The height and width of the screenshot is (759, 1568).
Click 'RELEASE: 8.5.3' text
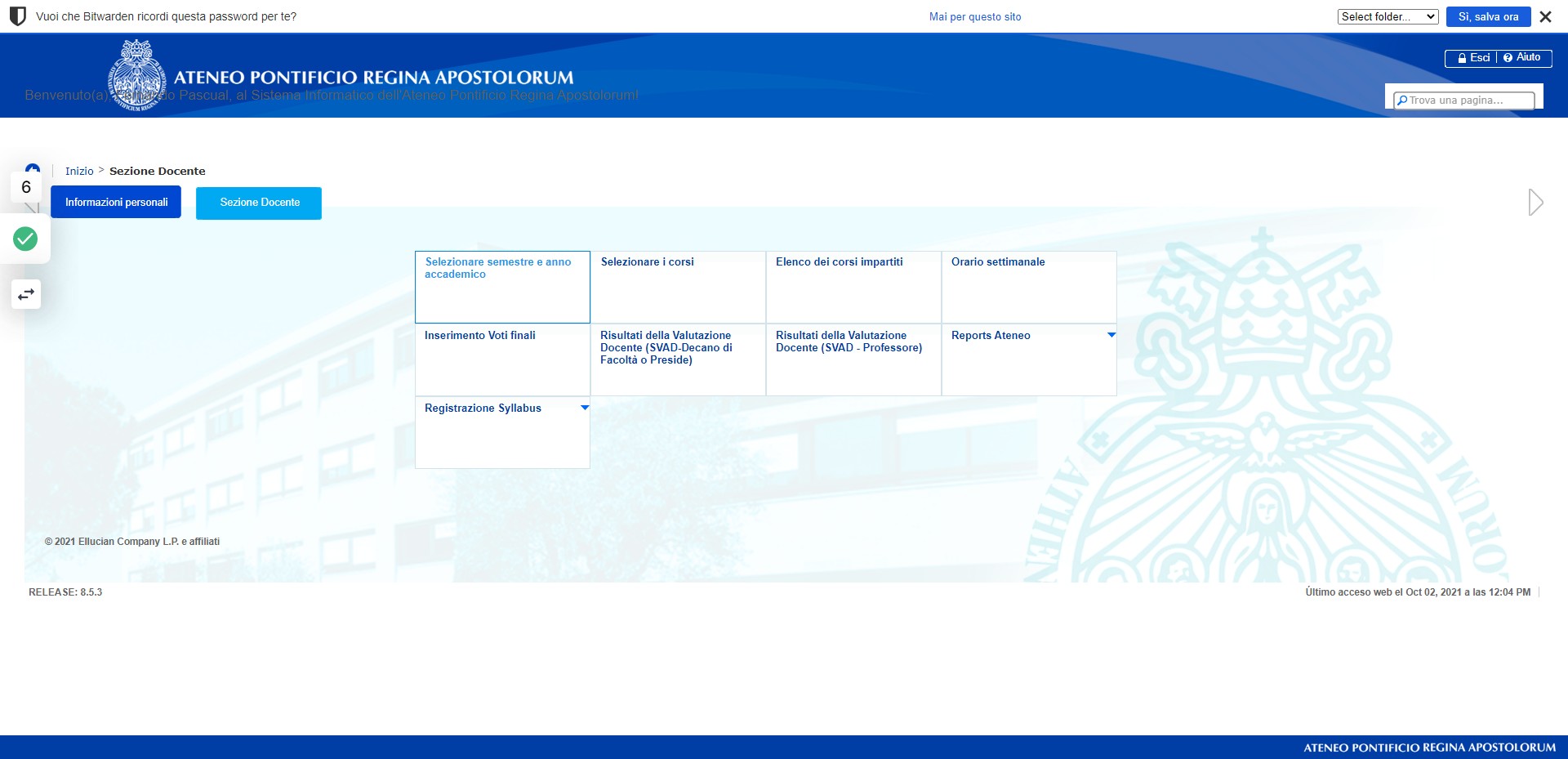[x=65, y=592]
